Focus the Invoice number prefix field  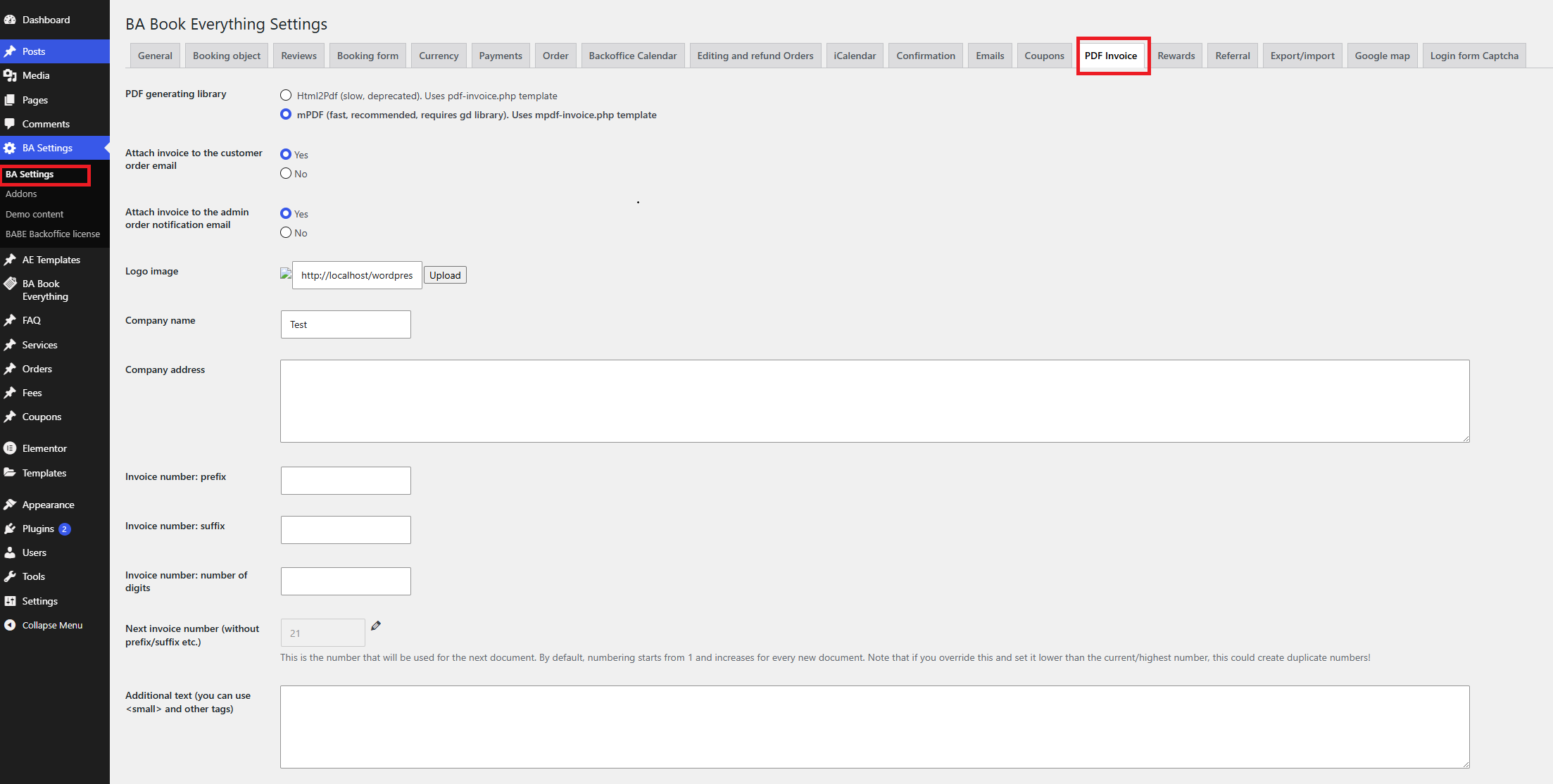(x=346, y=481)
